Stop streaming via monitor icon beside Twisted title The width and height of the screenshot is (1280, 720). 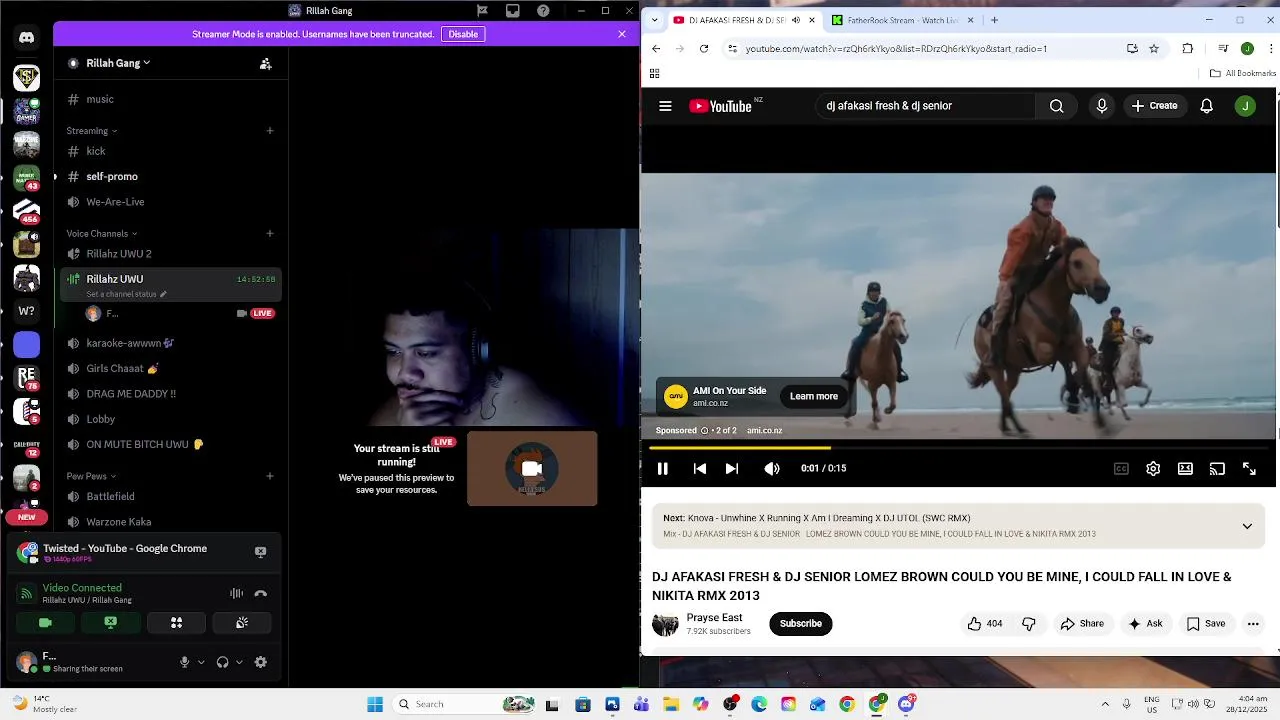tap(260, 552)
